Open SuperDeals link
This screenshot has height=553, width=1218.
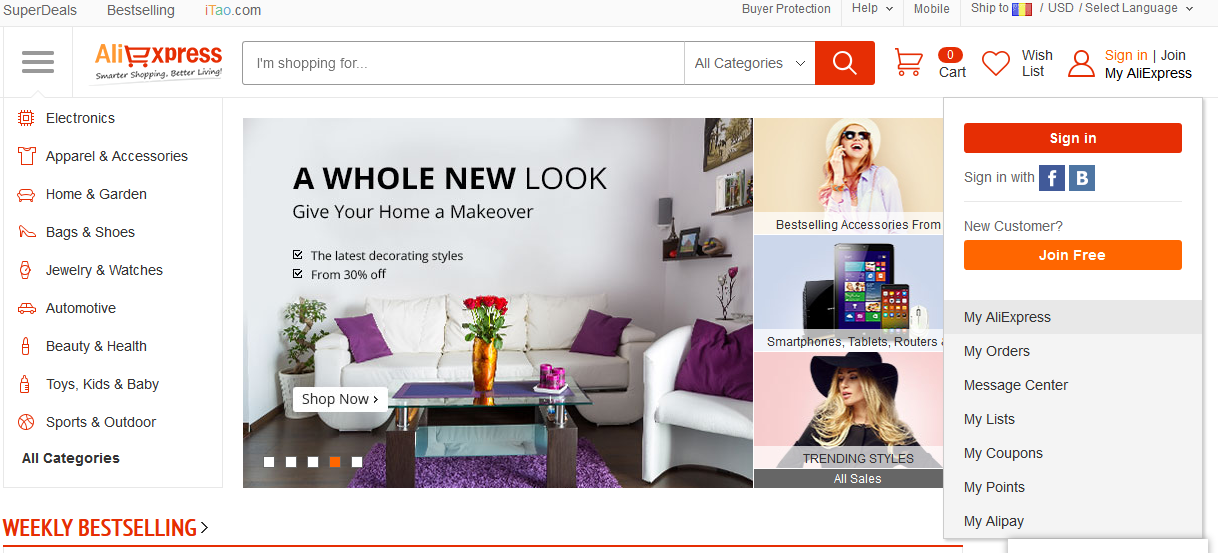[x=40, y=10]
